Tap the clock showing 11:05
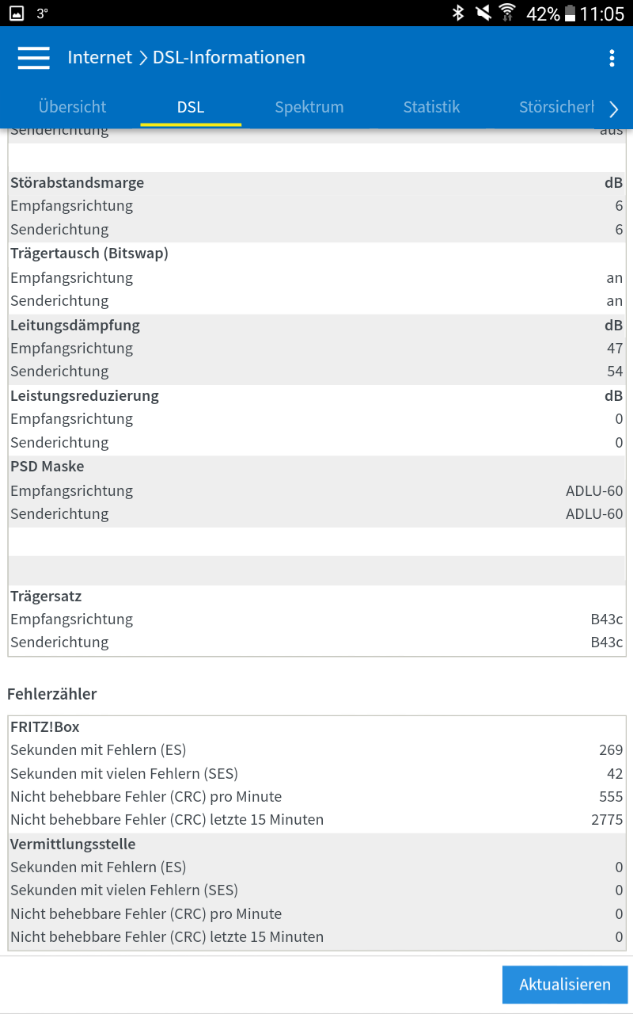633x1014 pixels. coord(603,14)
